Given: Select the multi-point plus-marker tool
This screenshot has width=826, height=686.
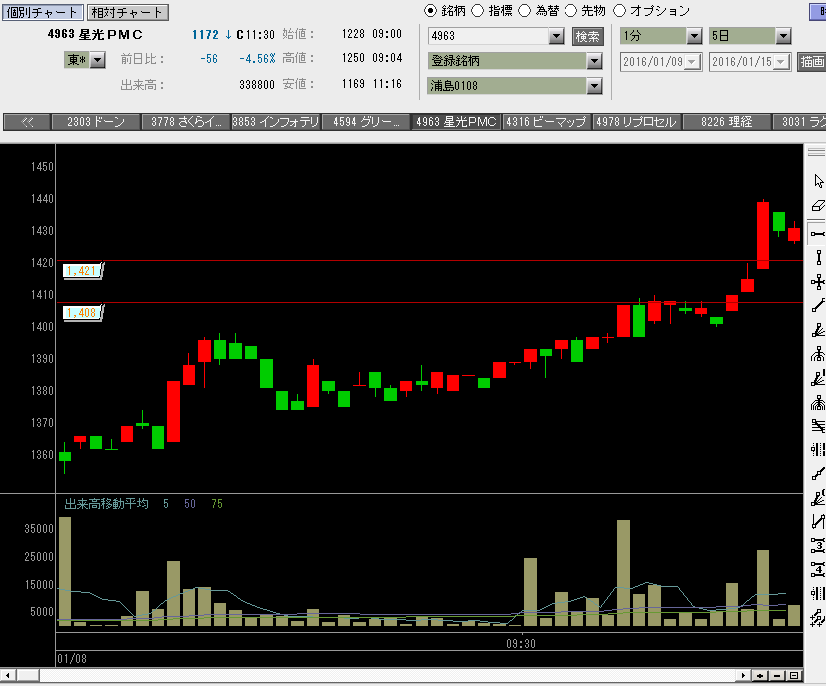Looking at the screenshot, I should (818, 618).
